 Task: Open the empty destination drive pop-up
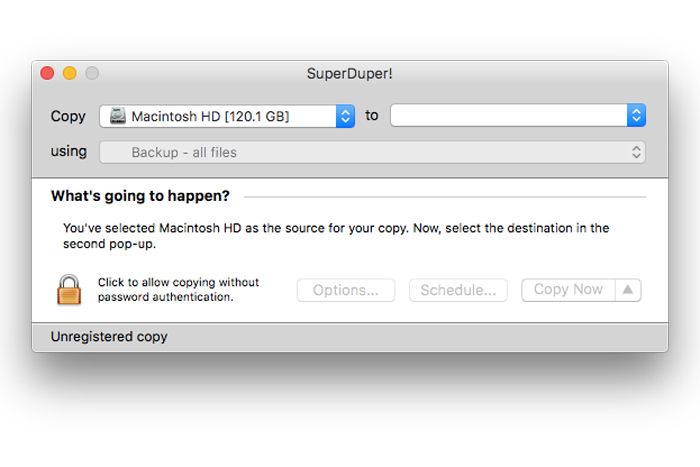point(518,115)
